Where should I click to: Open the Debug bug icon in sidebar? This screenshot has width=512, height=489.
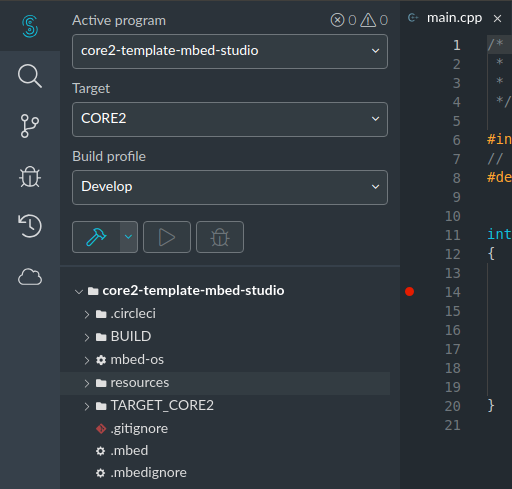(x=30, y=176)
